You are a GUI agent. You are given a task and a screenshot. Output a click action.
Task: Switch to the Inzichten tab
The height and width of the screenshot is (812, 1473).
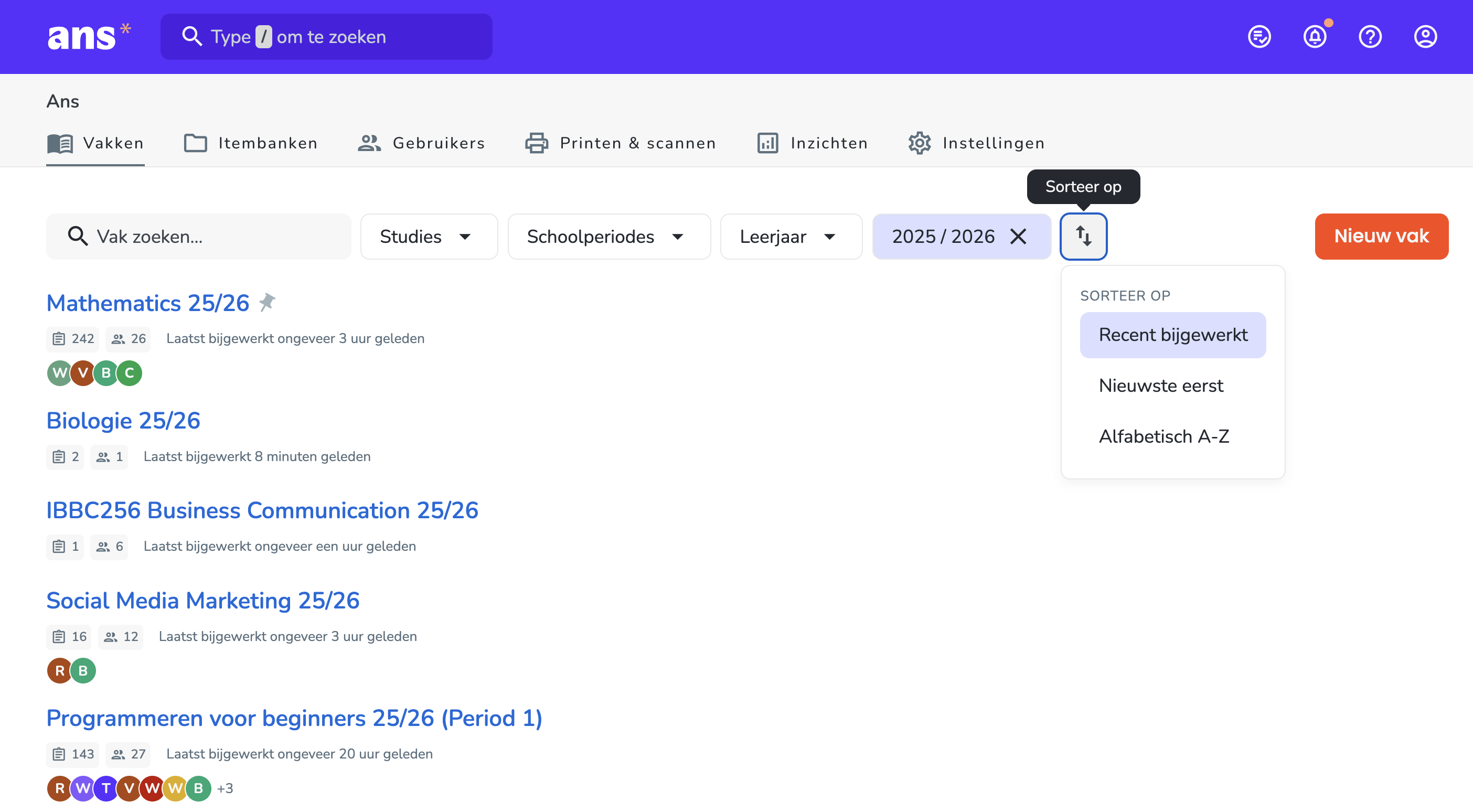tap(812, 143)
